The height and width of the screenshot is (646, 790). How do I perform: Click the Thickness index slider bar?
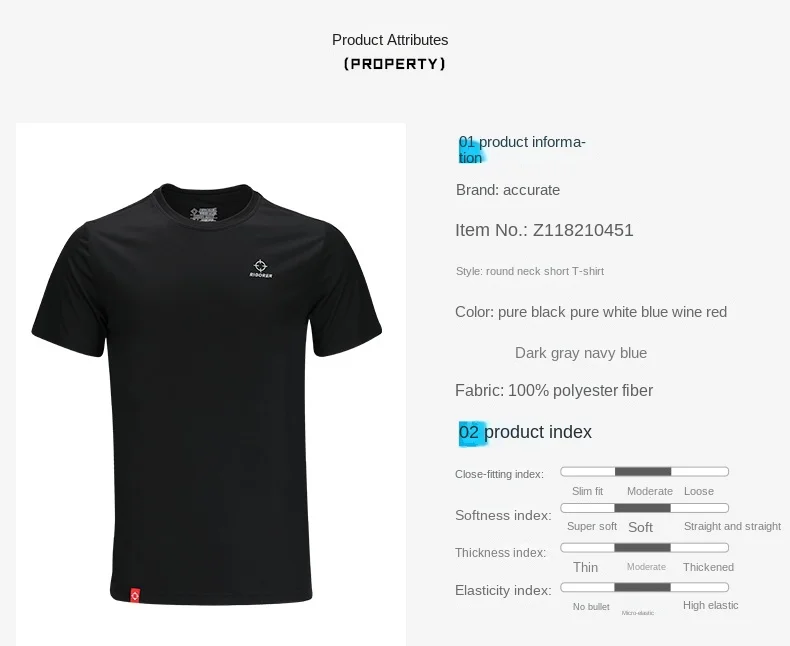pos(644,548)
